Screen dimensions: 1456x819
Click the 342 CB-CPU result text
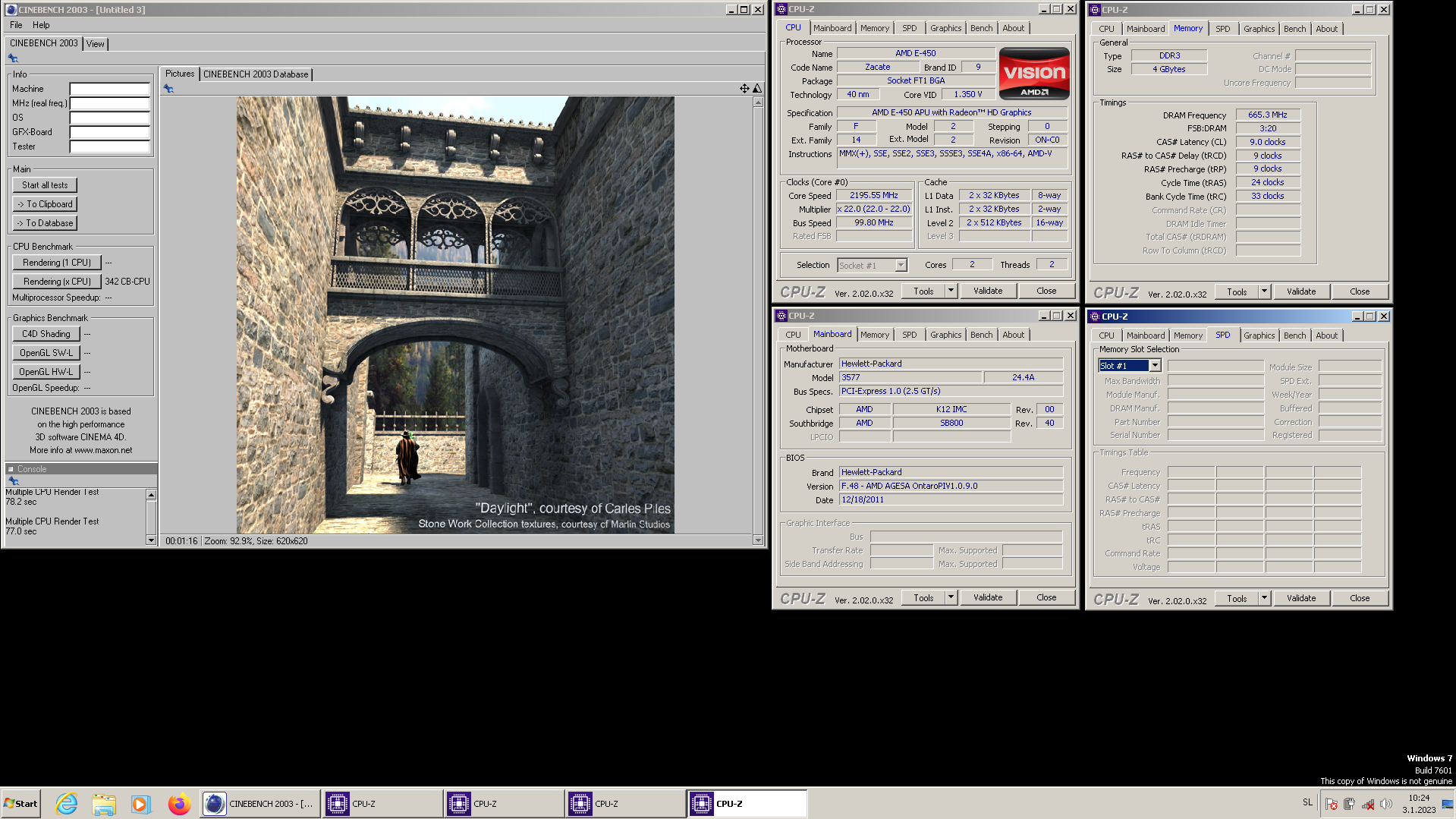[x=127, y=282]
